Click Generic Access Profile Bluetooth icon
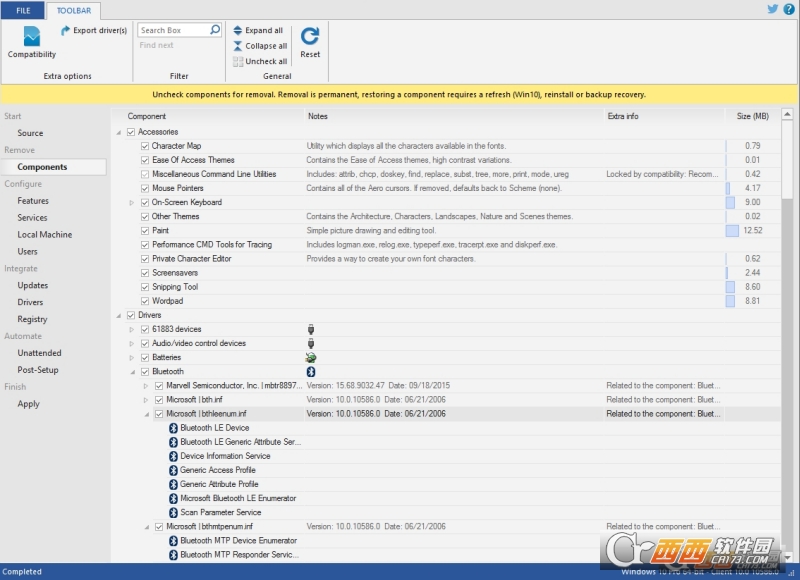800x580 pixels. click(173, 470)
